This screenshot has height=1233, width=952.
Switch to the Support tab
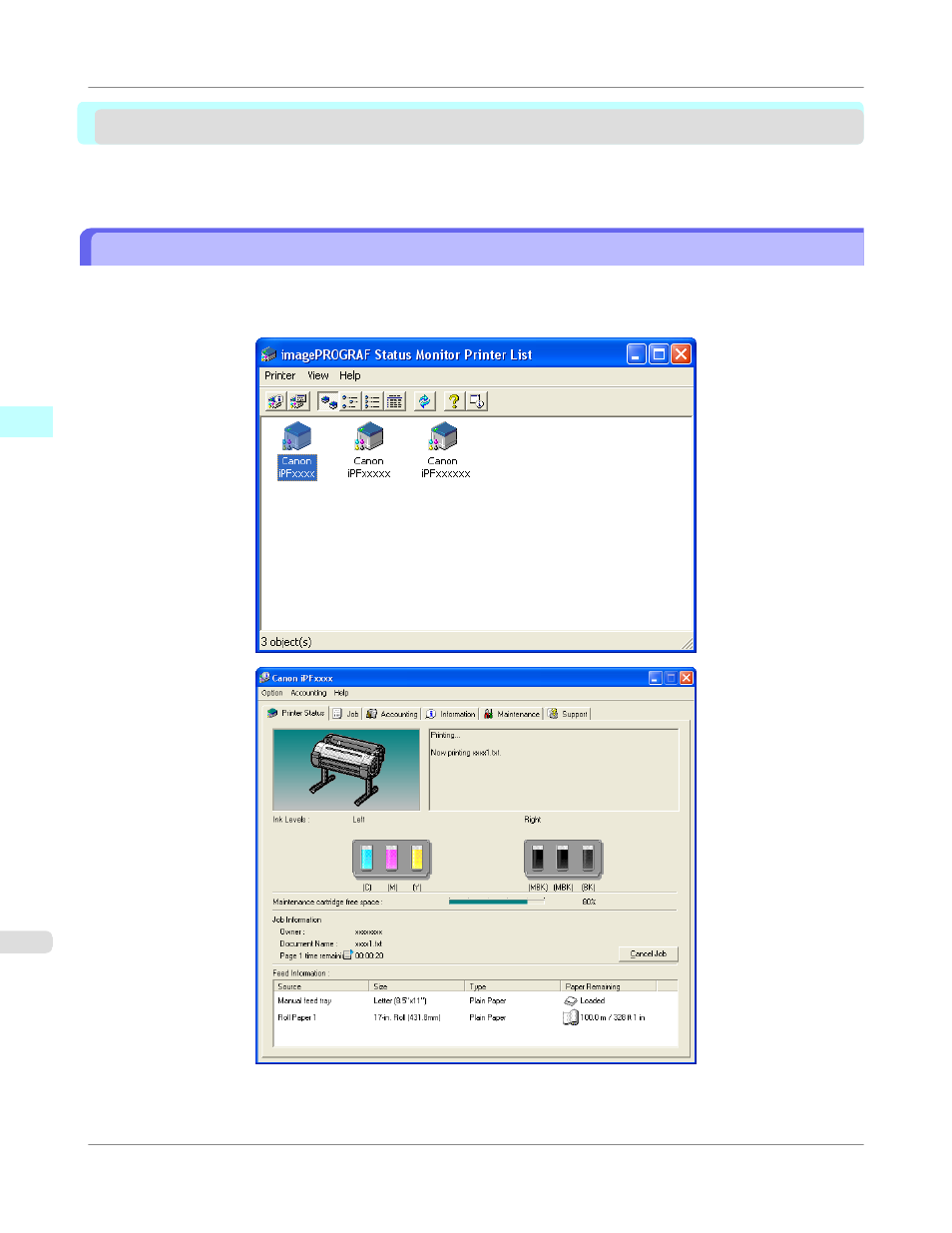pos(568,714)
